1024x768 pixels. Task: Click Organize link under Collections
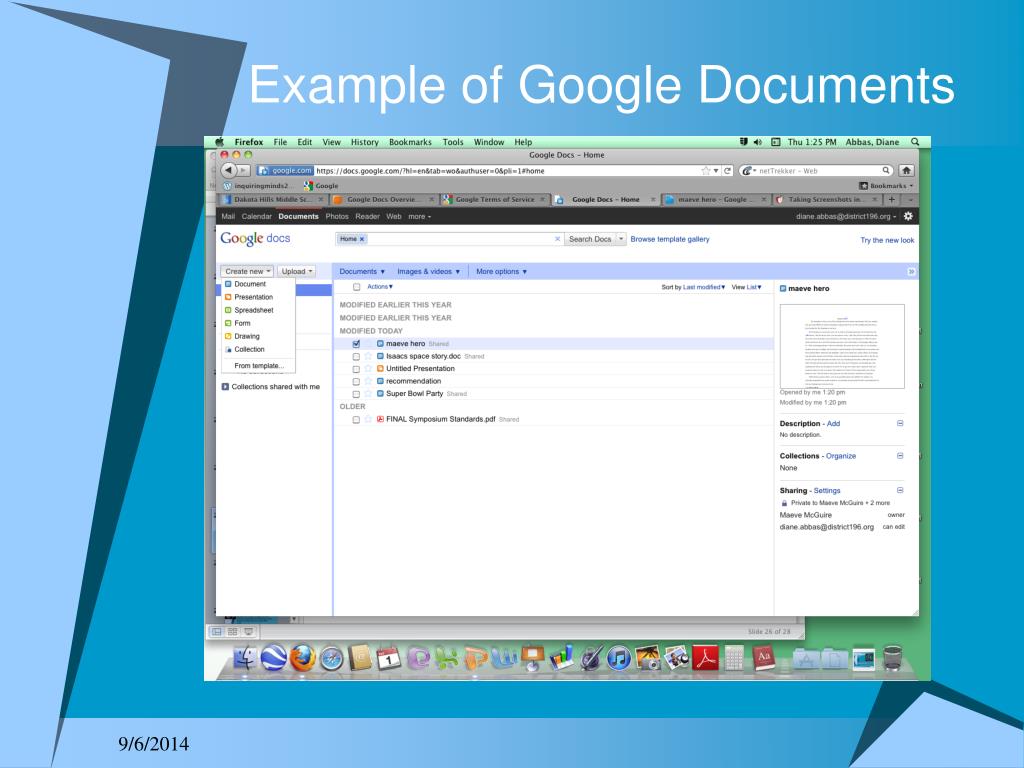pos(840,456)
